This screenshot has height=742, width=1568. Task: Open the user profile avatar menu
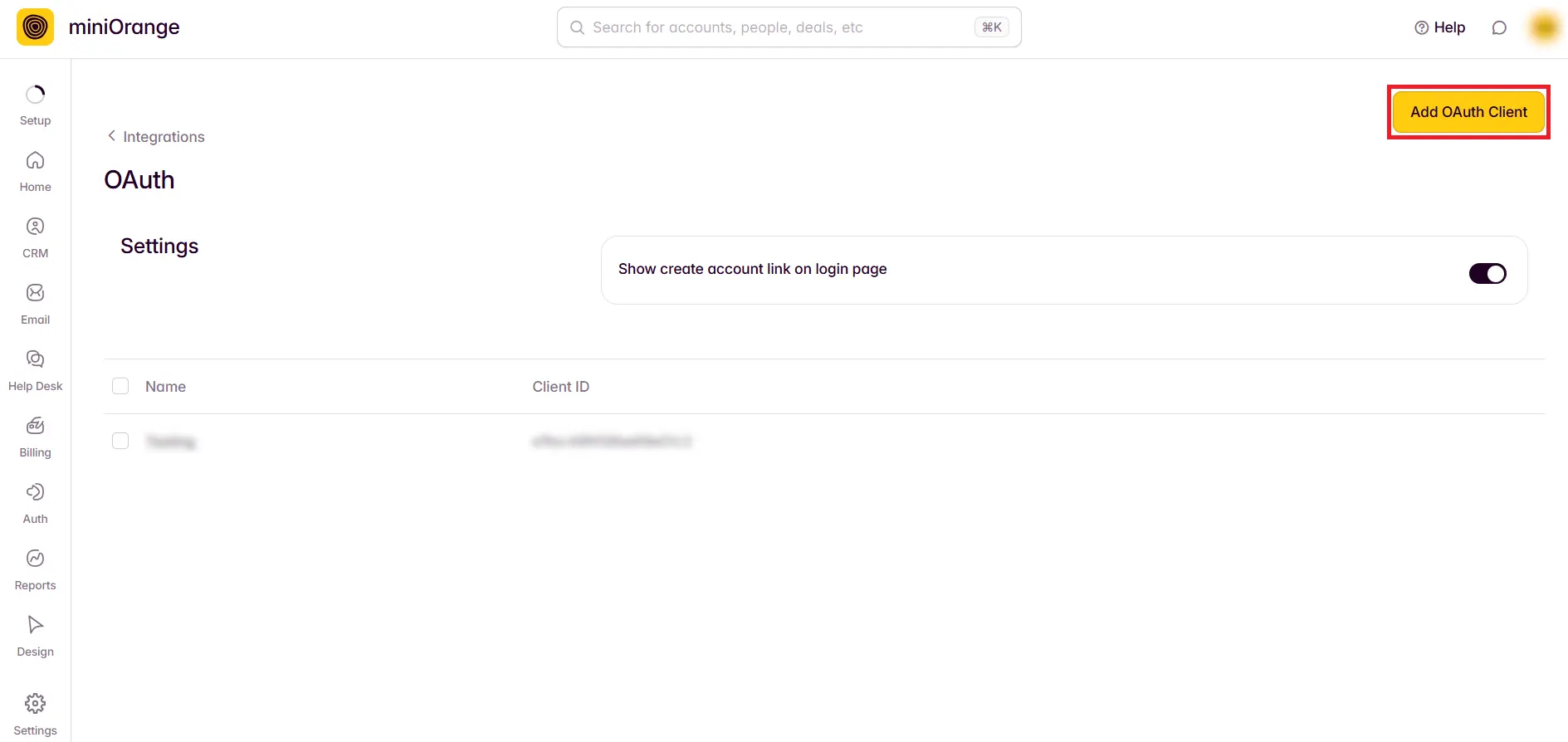pos(1544,27)
